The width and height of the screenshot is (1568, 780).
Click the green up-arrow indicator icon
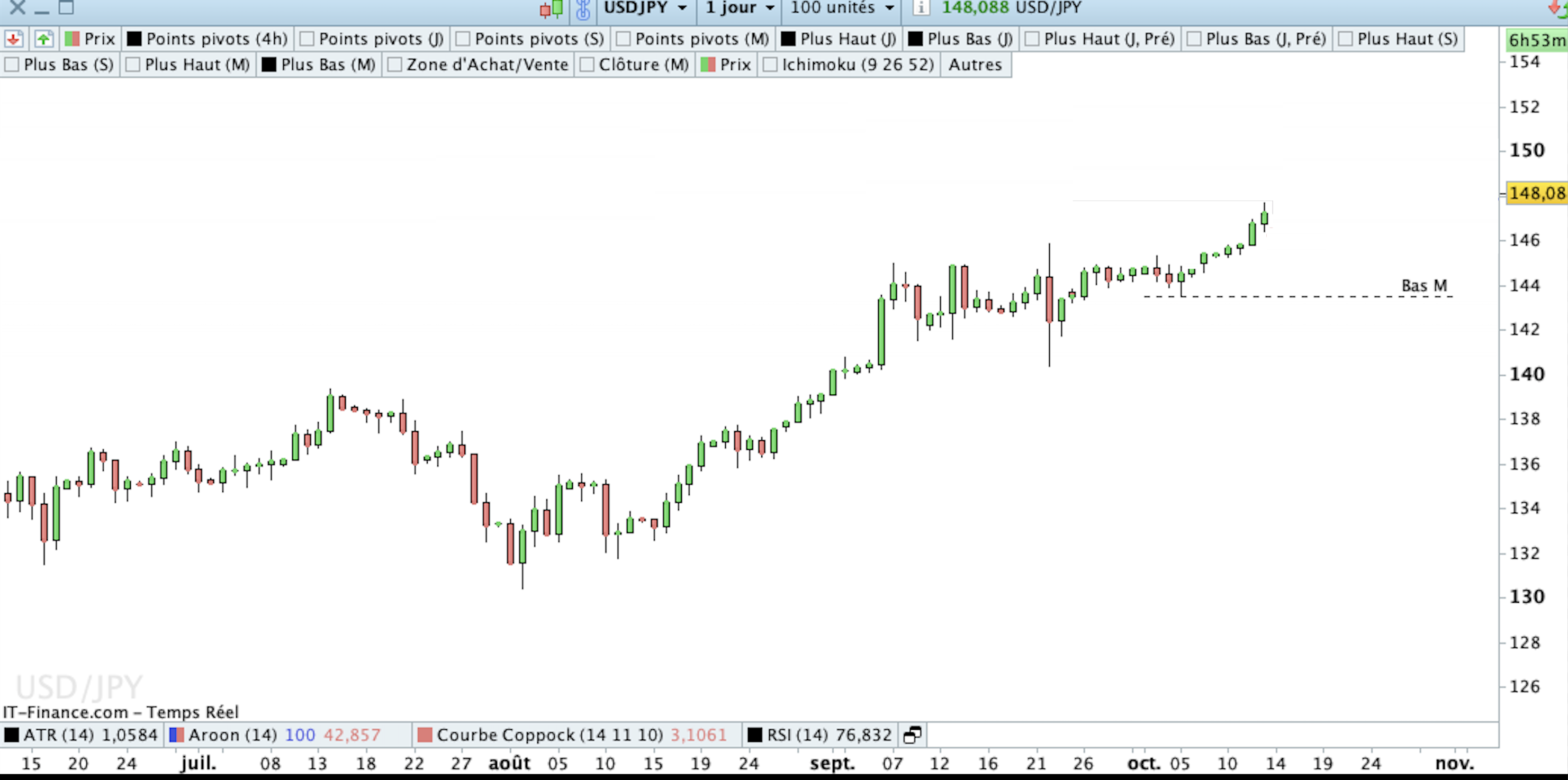(43, 39)
